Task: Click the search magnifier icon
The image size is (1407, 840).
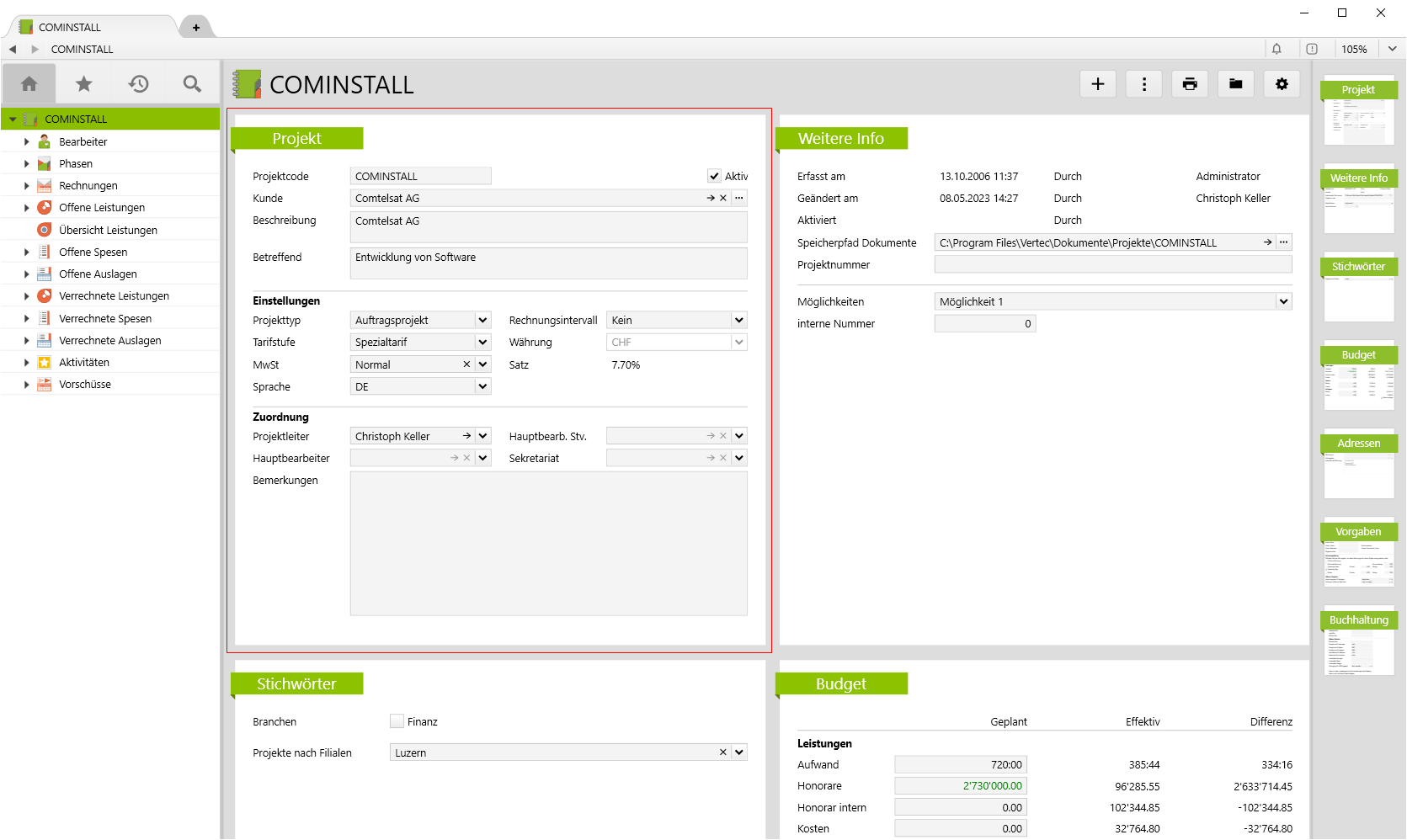Action: tap(192, 84)
